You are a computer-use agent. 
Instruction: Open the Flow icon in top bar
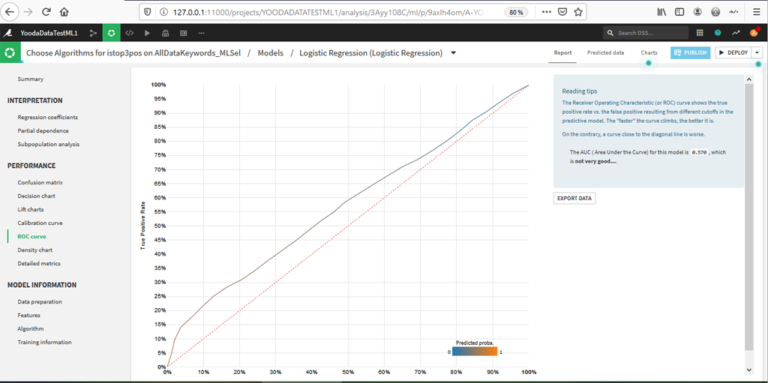[94, 33]
